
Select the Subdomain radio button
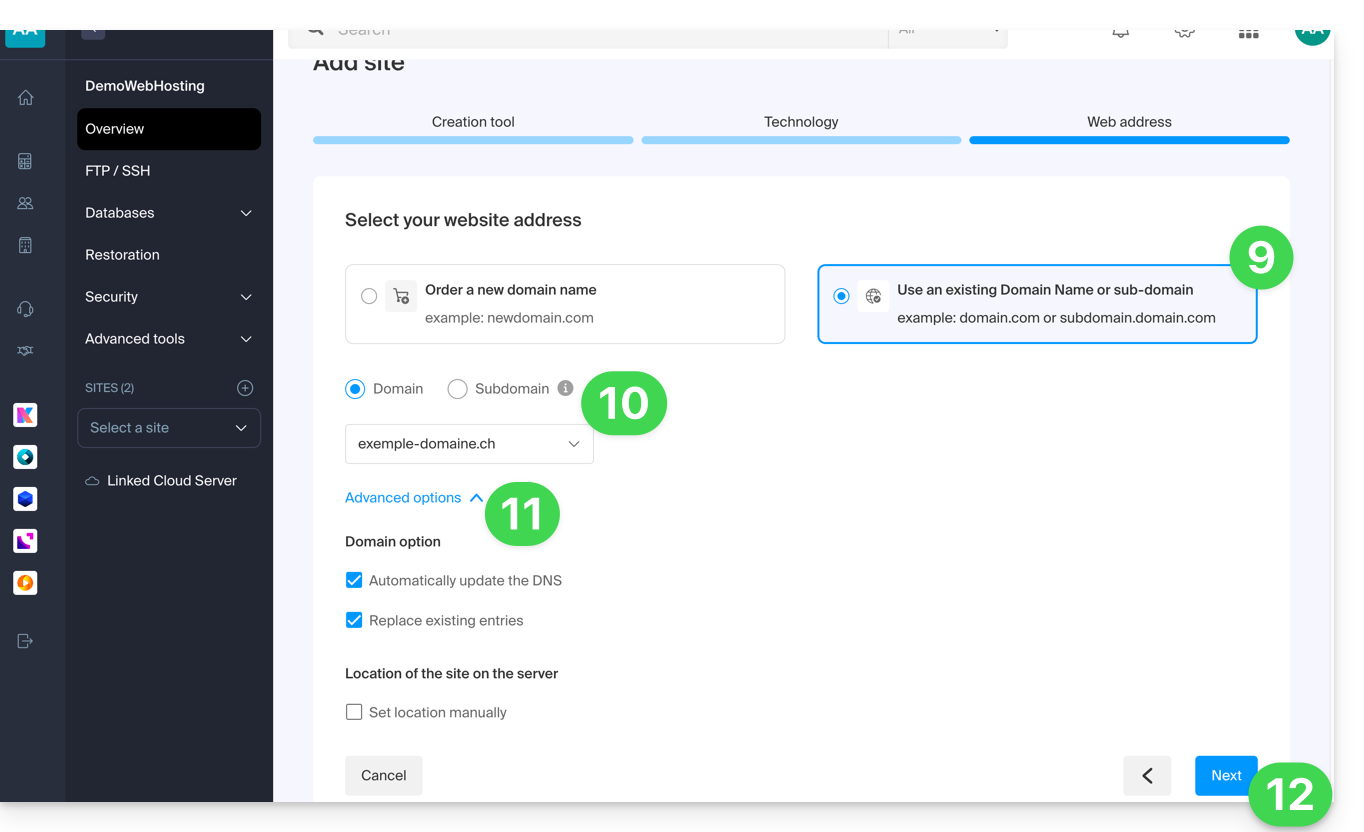pyautogui.click(x=458, y=389)
